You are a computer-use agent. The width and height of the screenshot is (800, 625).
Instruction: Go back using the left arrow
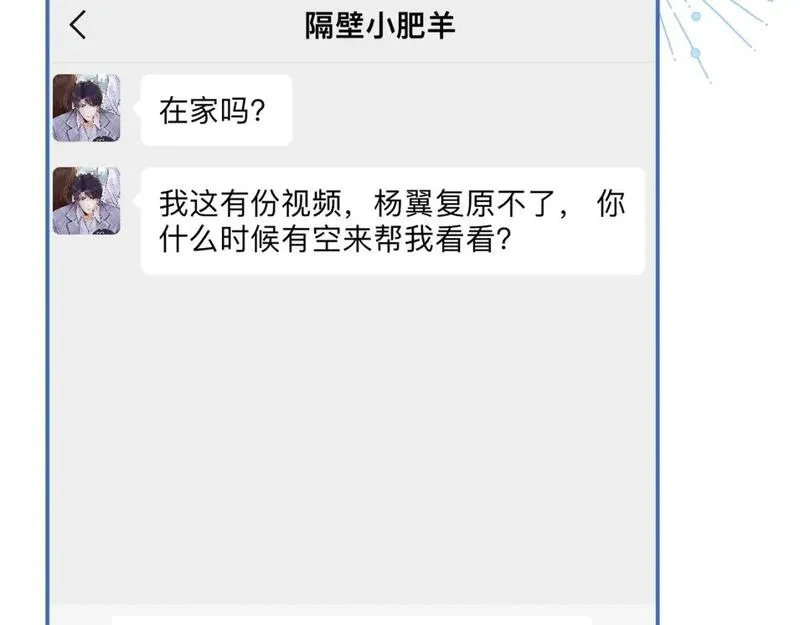click(x=78, y=25)
